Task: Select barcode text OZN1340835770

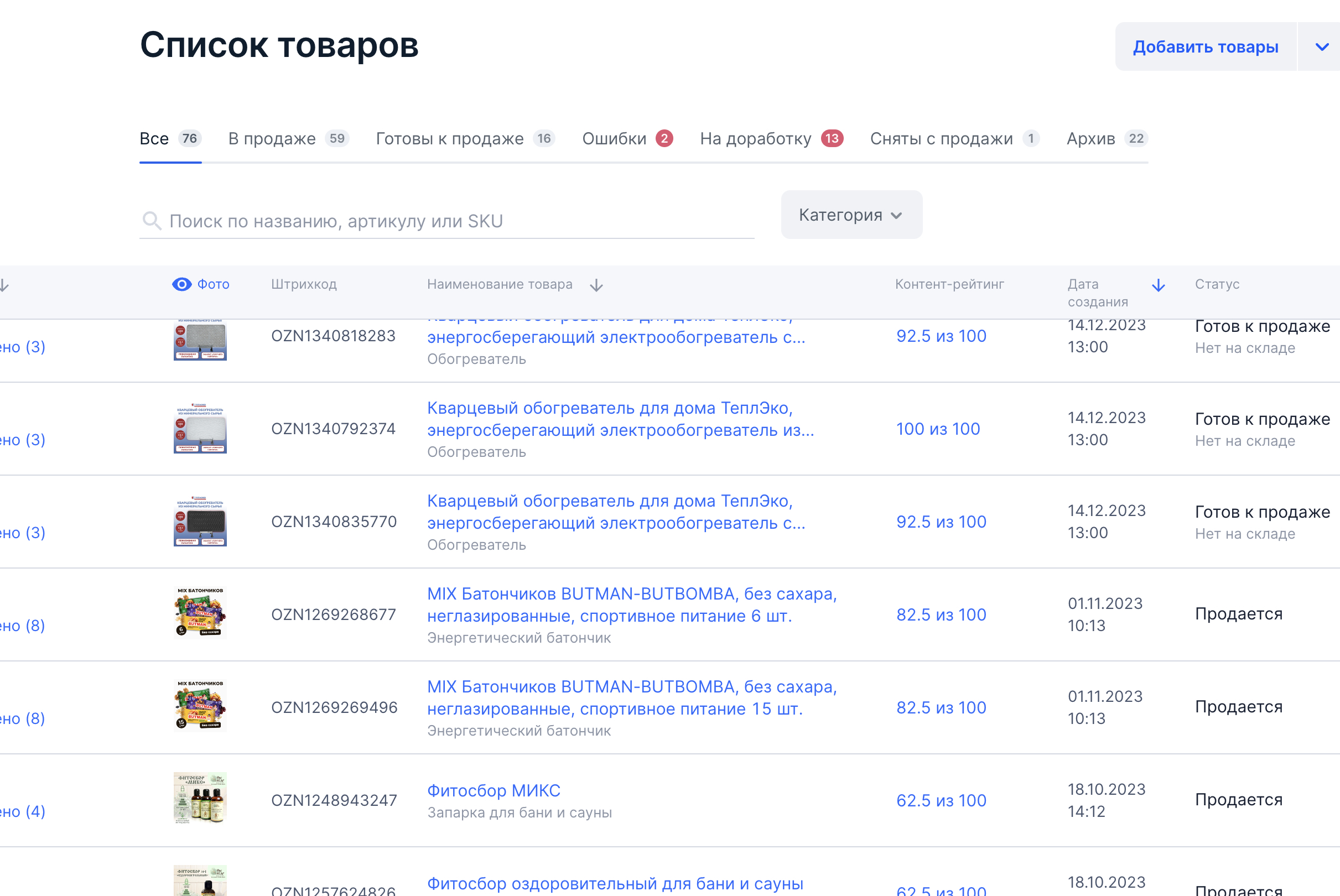Action: point(334,522)
